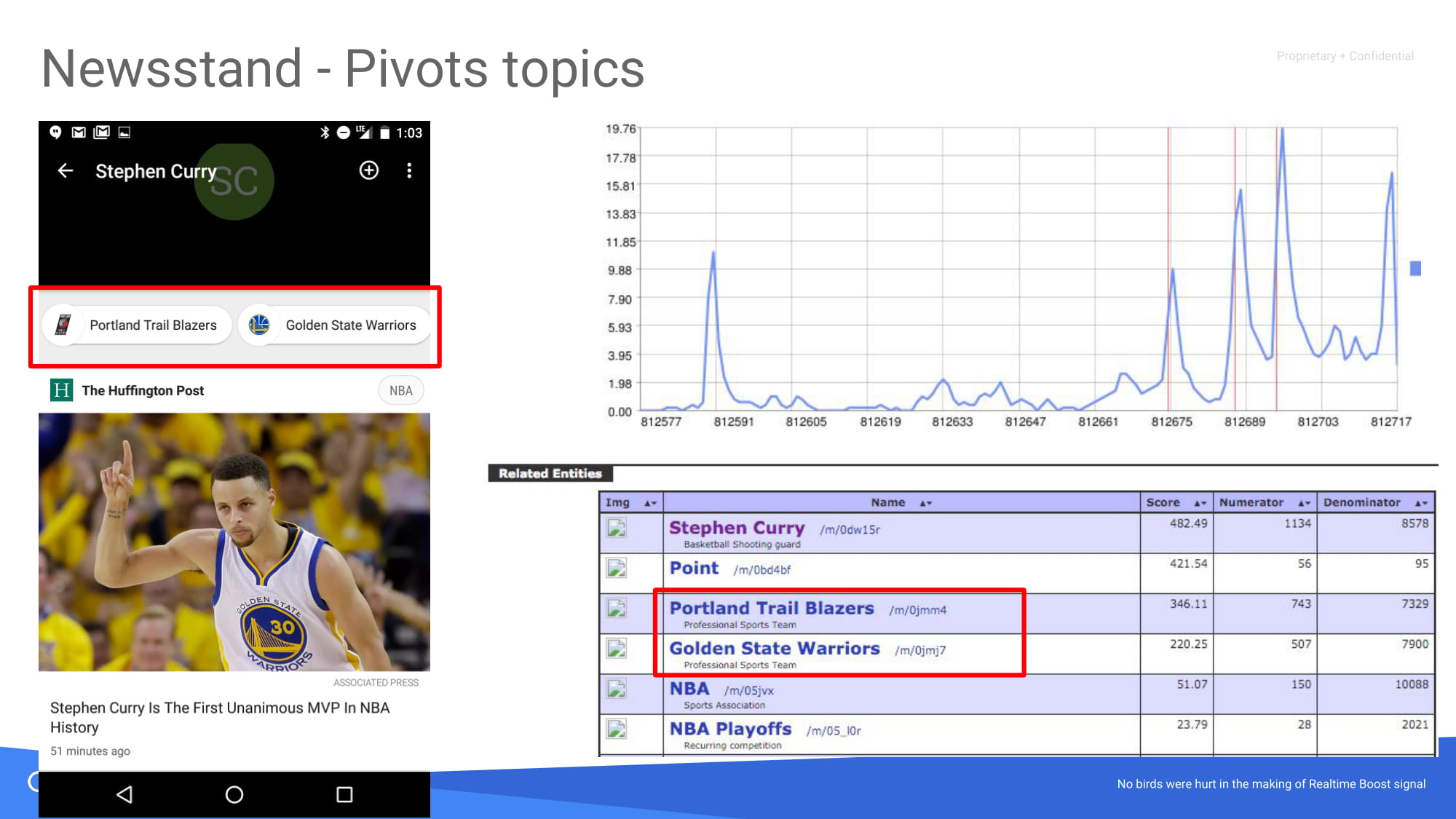Open the Golden State Warriors entity link
Viewport: 1456px width, 819px height.
pyautogui.click(x=774, y=649)
